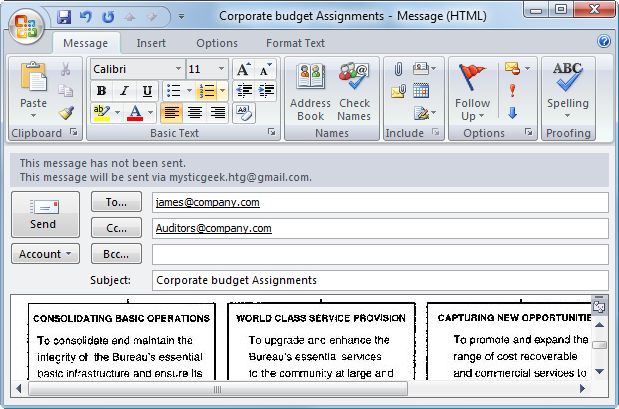Click the To... recipients button
This screenshot has width=619, height=409.
pos(116,202)
